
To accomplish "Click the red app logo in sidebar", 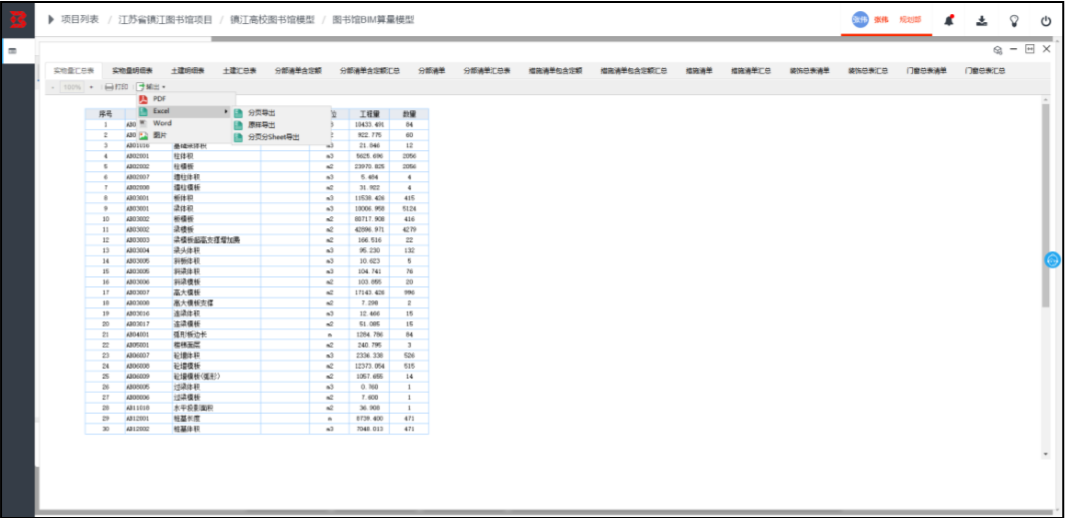I will (18, 20).
